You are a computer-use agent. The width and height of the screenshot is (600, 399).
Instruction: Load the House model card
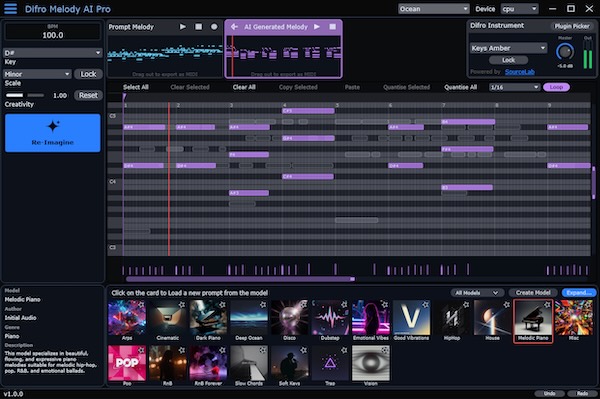coord(492,320)
